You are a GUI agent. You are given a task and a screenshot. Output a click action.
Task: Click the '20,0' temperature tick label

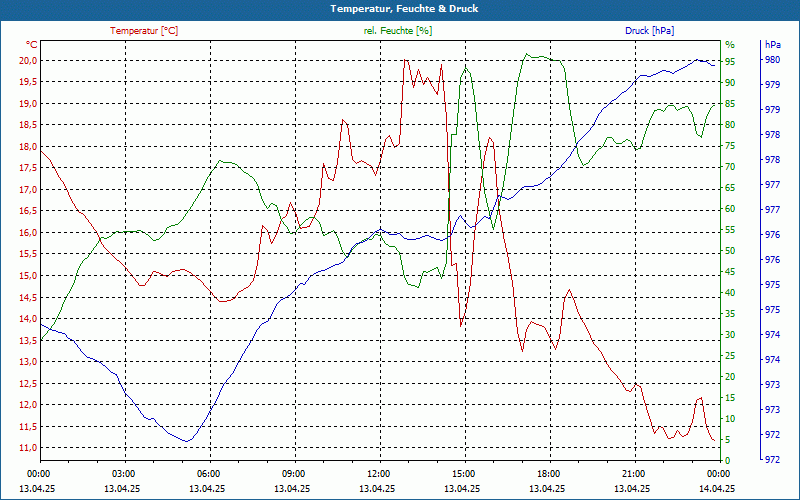[x=28, y=61]
